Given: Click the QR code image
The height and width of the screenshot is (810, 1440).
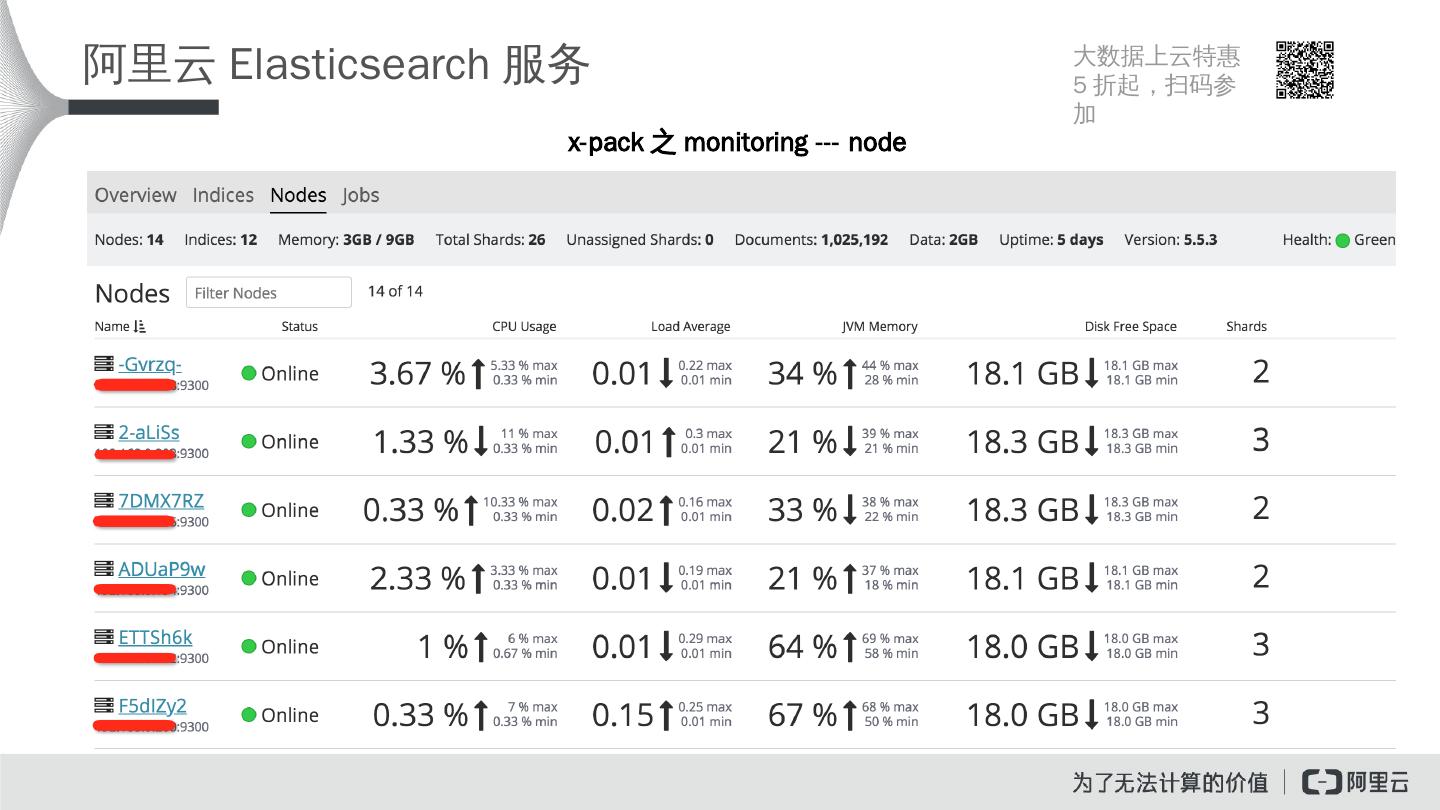Looking at the screenshot, I should coord(1305,70).
